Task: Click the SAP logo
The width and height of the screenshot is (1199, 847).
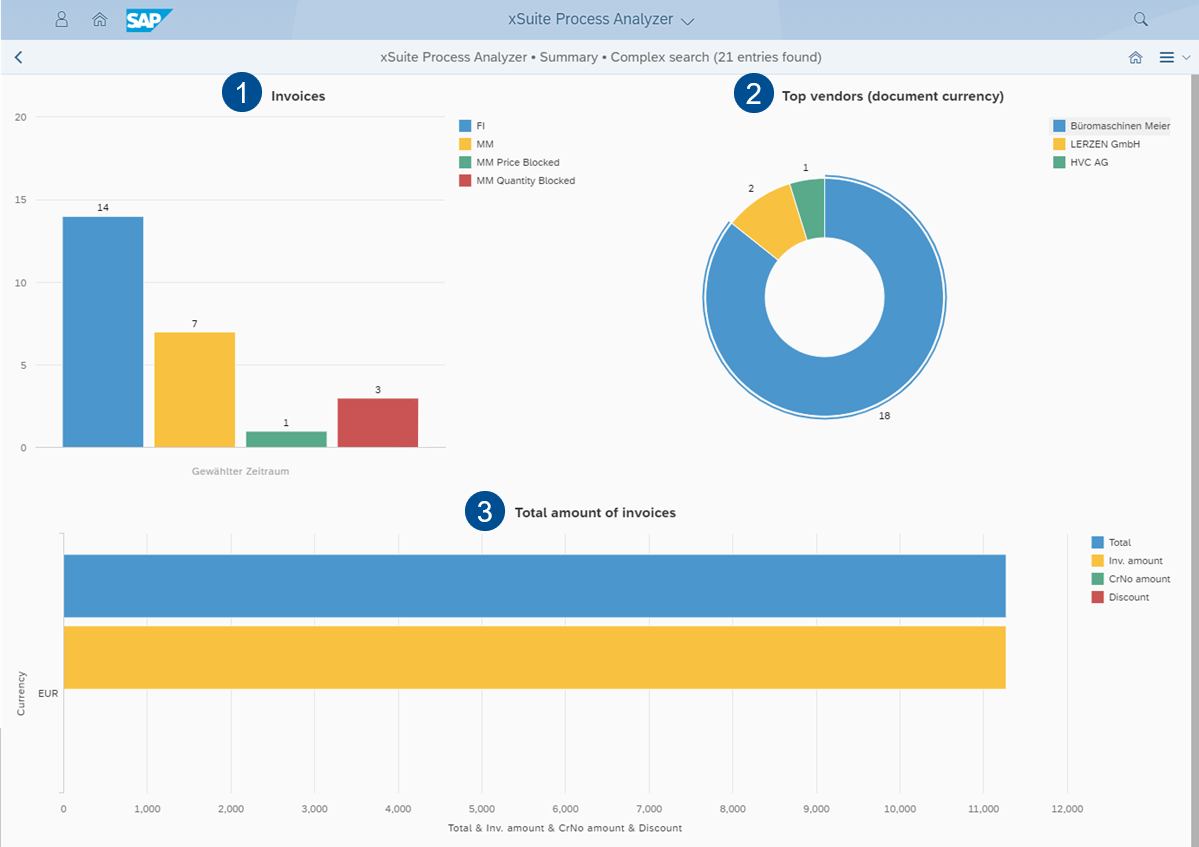Action: [x=148, y=19]
